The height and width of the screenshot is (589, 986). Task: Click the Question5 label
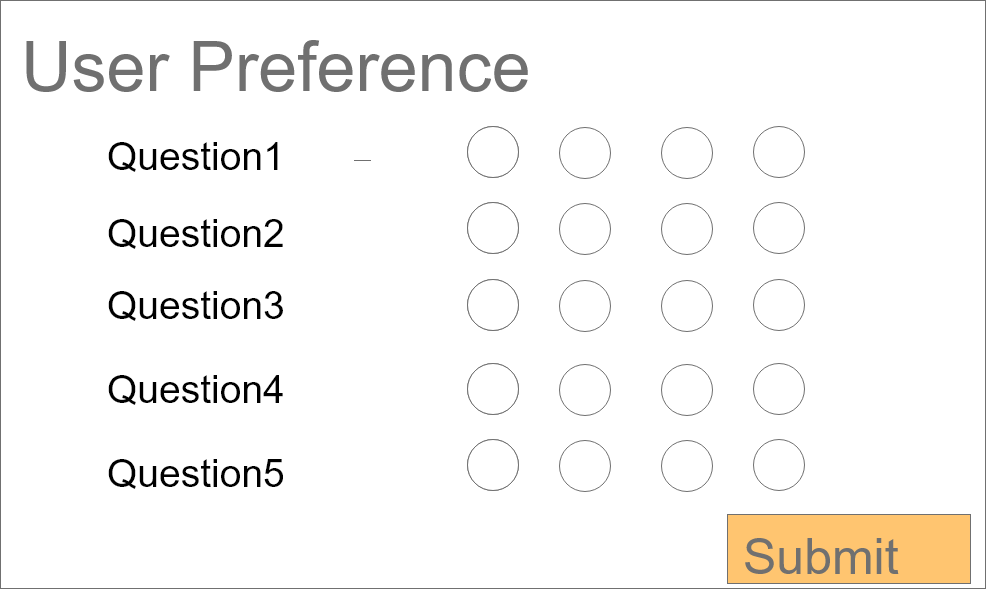tap(195, 473)
